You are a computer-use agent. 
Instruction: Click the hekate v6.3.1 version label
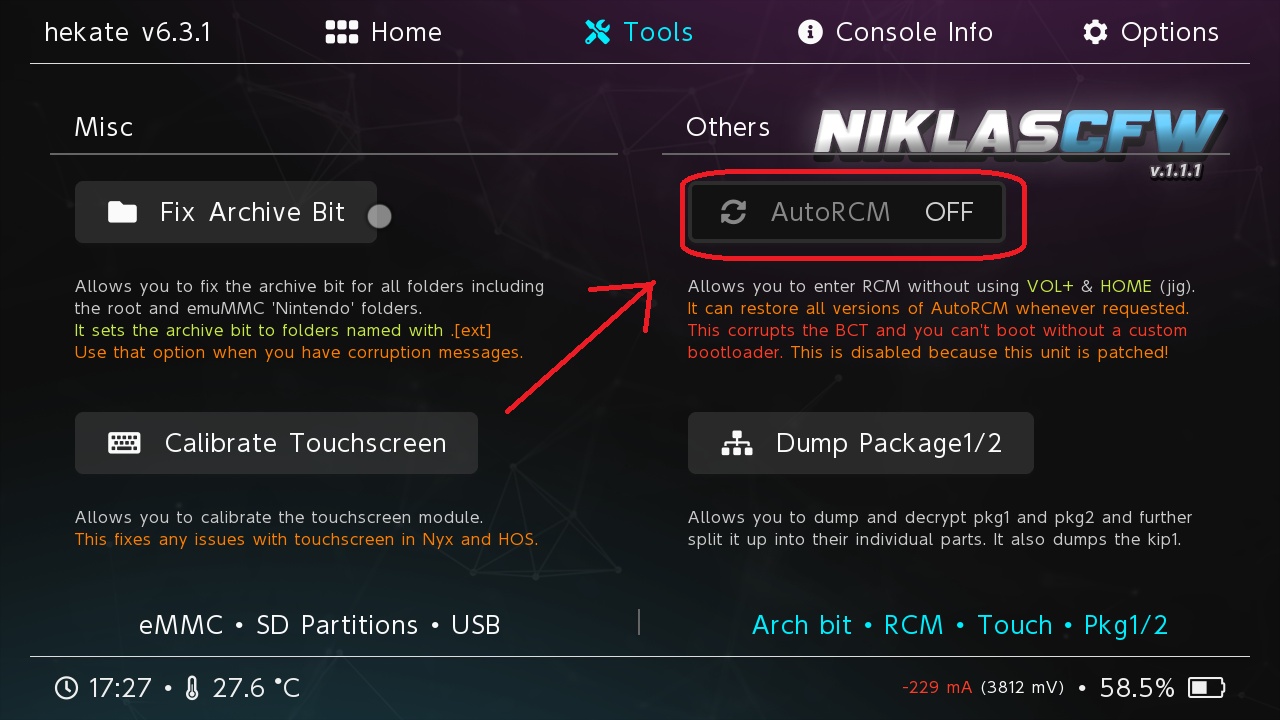(x=128, y=33)
